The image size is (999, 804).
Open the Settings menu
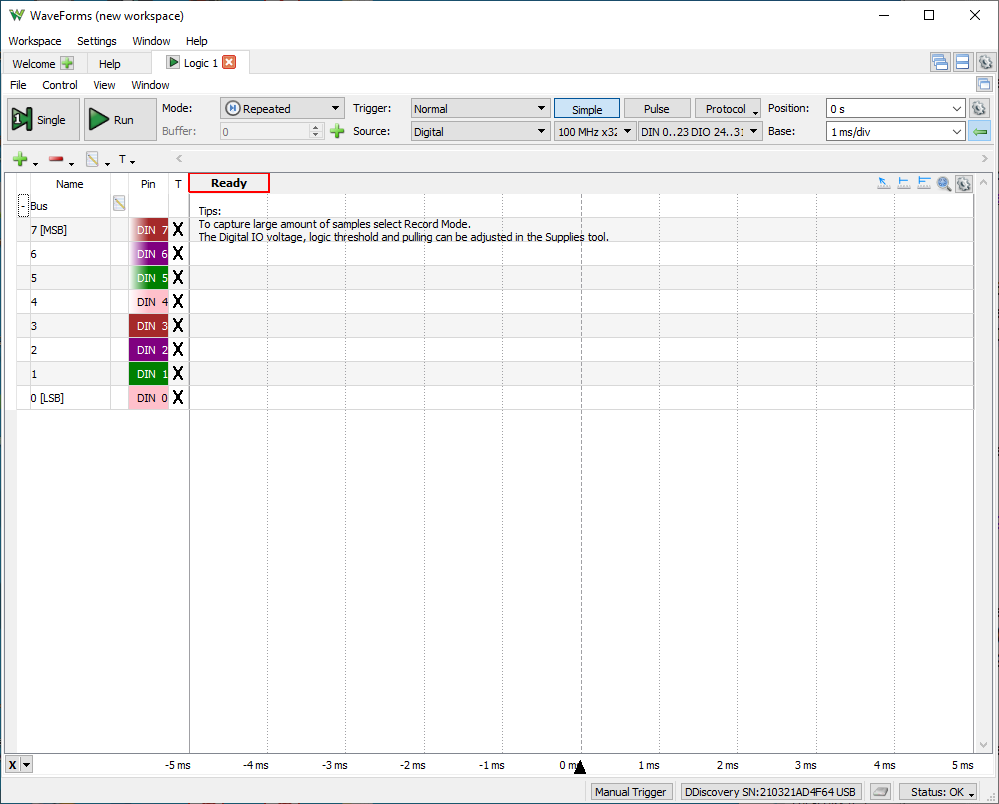(x=97, y=41)
